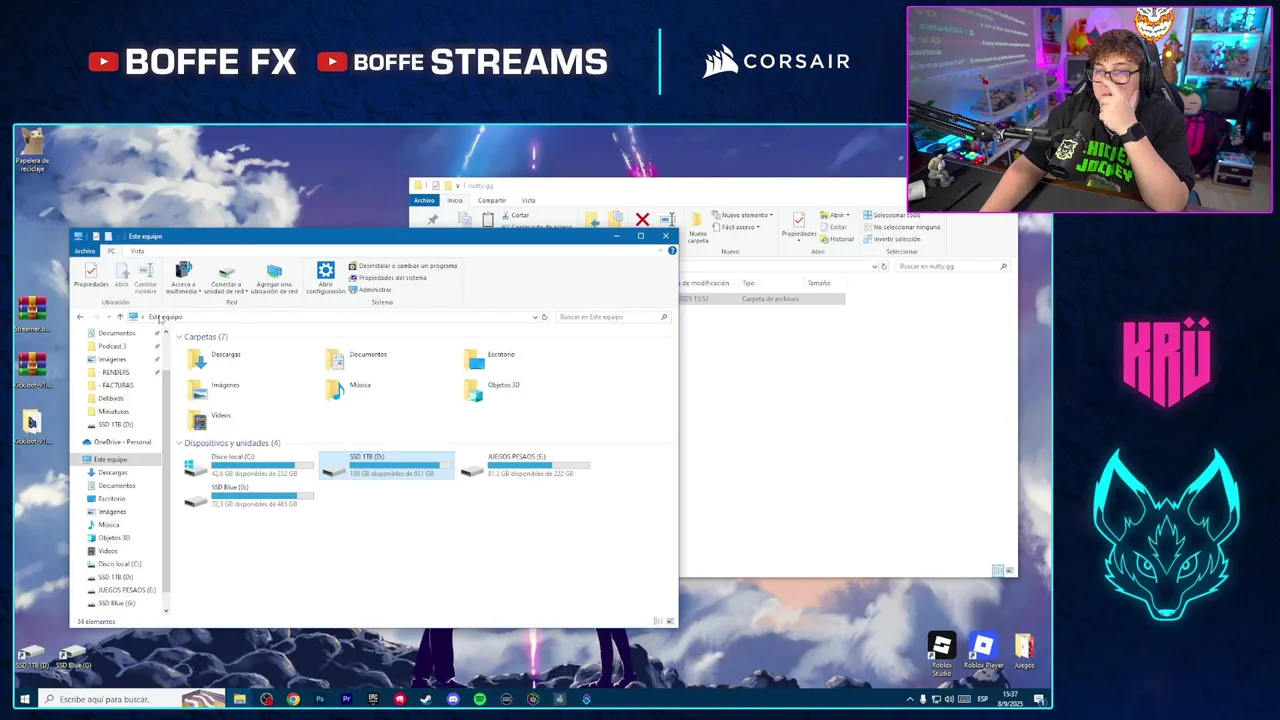Click Abrir configuración gear icon
The image size is (1280, 720).
325,278
